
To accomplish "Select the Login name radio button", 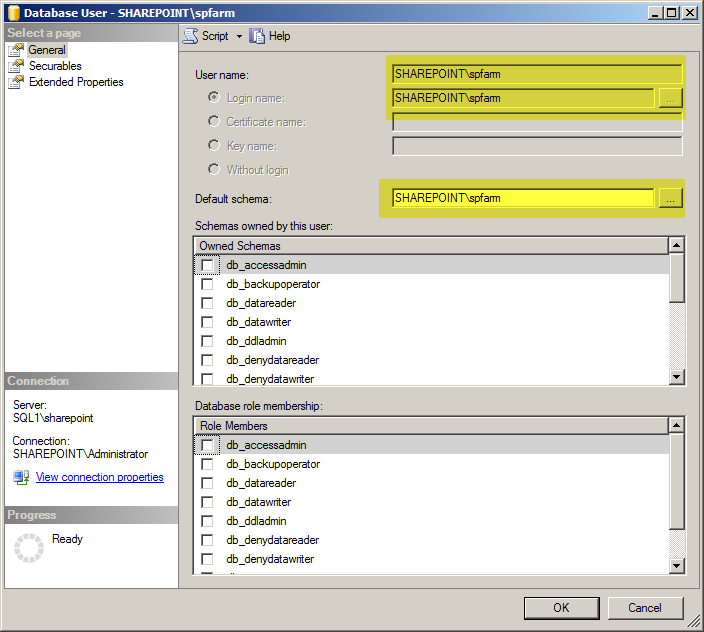I will pos(214,97).
